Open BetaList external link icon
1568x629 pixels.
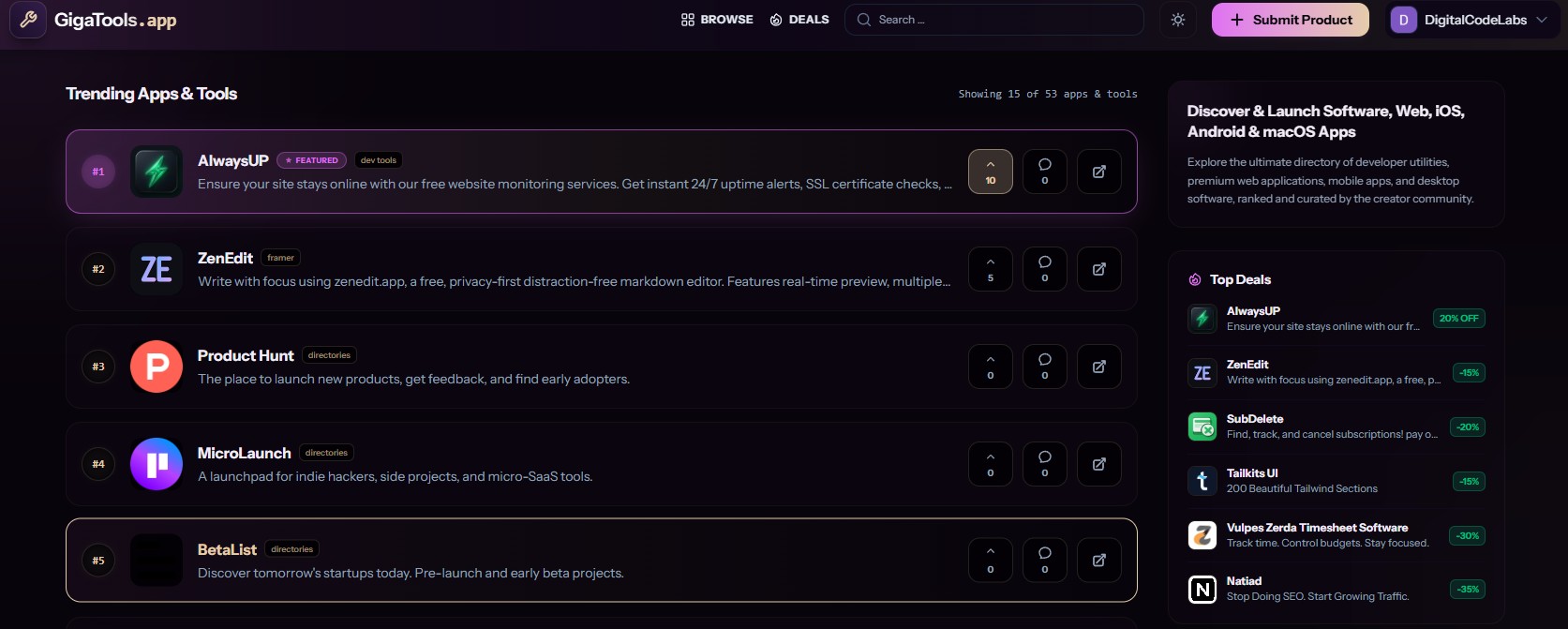tap(1099, 561)
